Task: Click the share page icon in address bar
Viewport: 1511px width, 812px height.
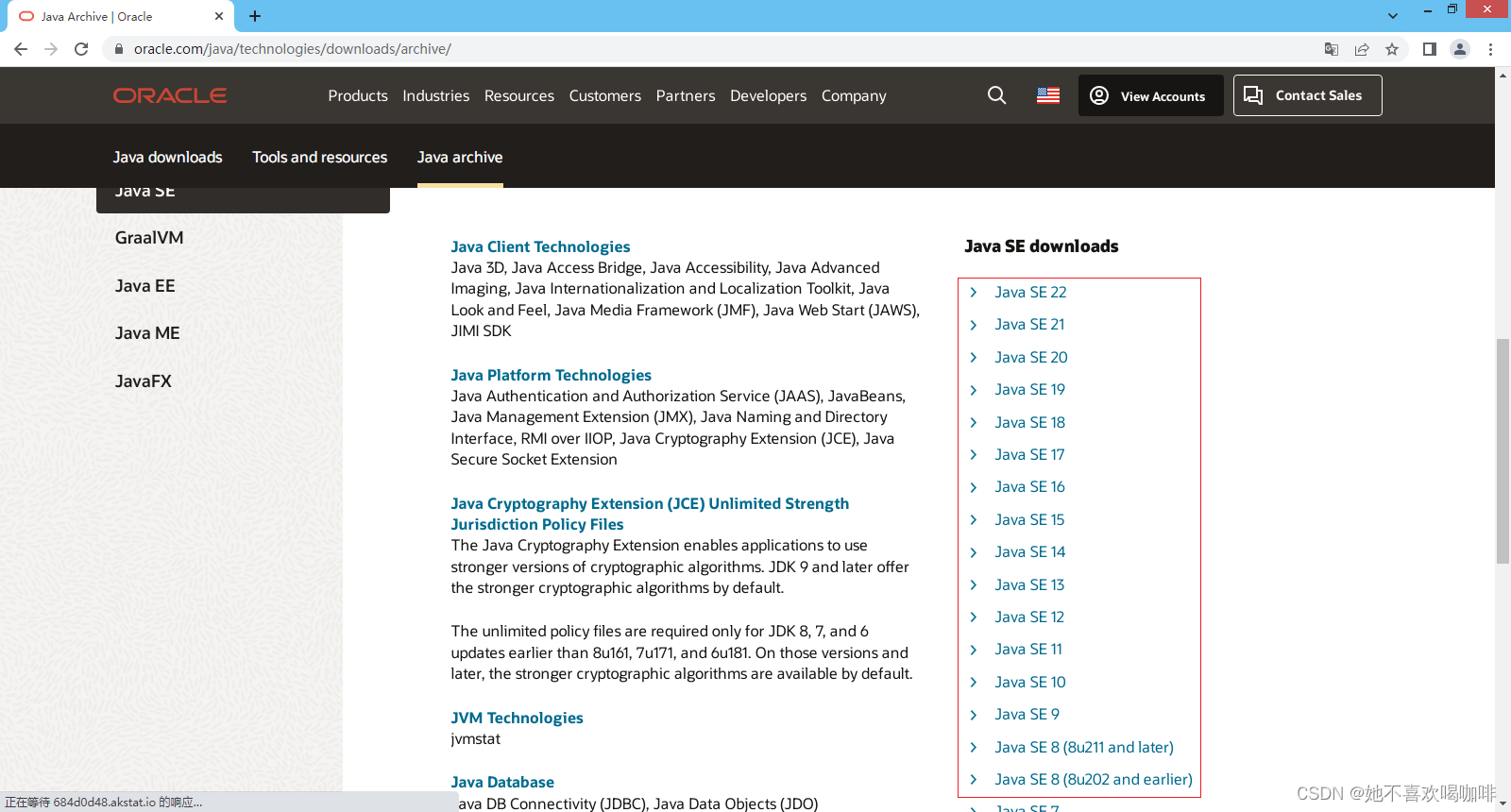Action: point(1362,49)
